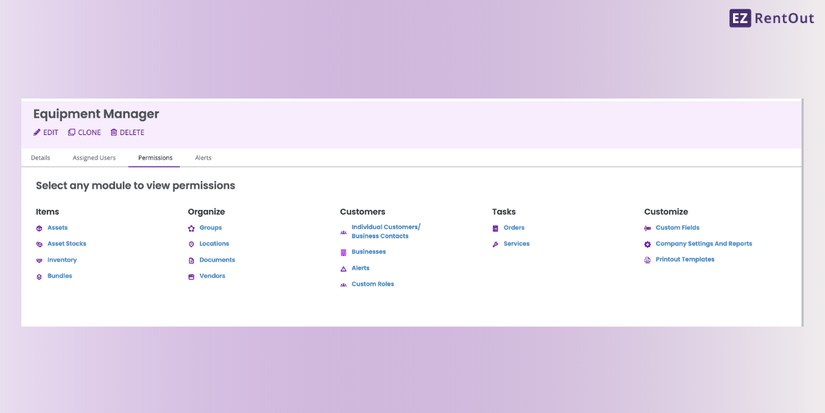Click the Documents file icon
Screen dimensions: 825x413
pyautogui.click(x=191, y=260)
